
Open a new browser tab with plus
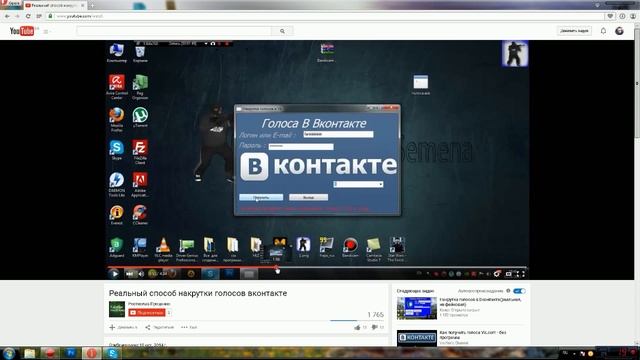[x=92, y=5]
